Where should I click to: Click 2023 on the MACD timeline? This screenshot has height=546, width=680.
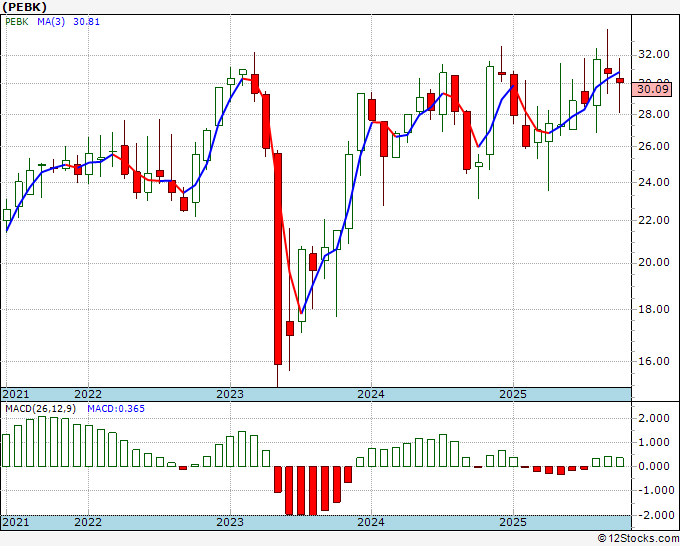230,522
